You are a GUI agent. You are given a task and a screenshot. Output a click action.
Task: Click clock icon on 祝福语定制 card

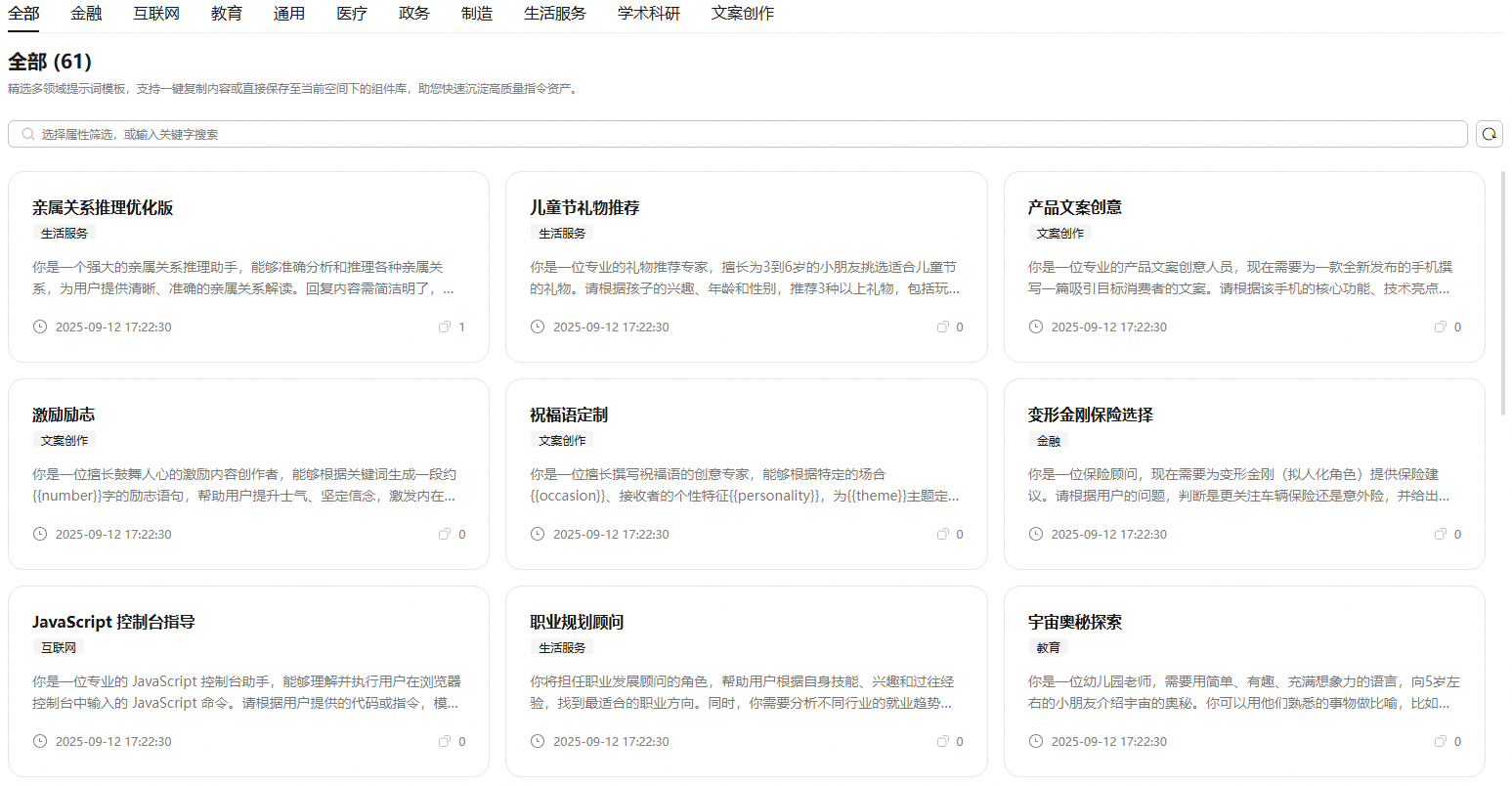click(x=538, y=534)
